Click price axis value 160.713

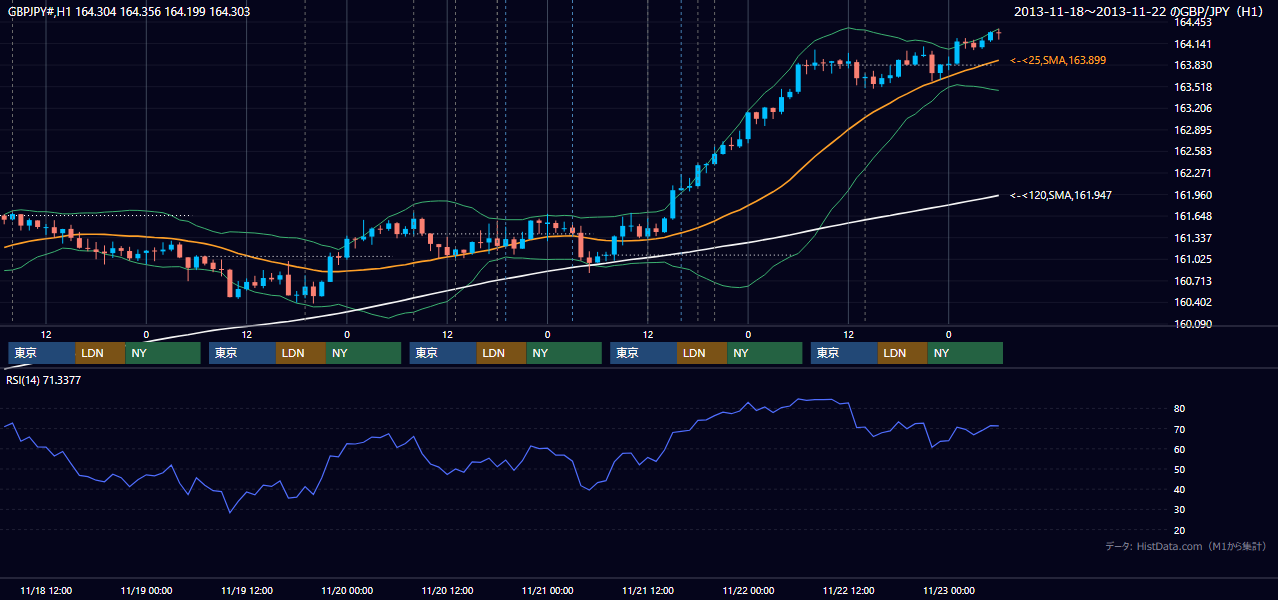1193,281
